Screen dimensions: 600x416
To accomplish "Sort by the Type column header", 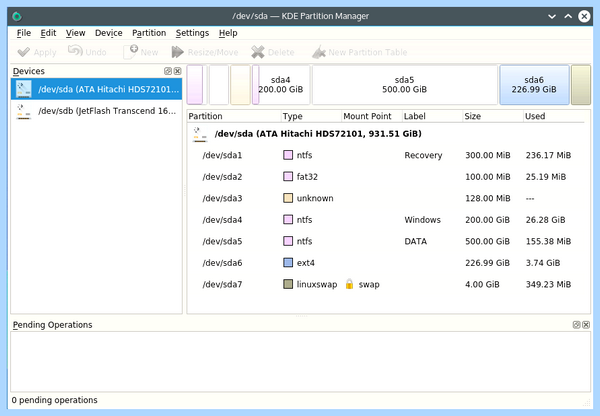I will (x=311, y=116).
